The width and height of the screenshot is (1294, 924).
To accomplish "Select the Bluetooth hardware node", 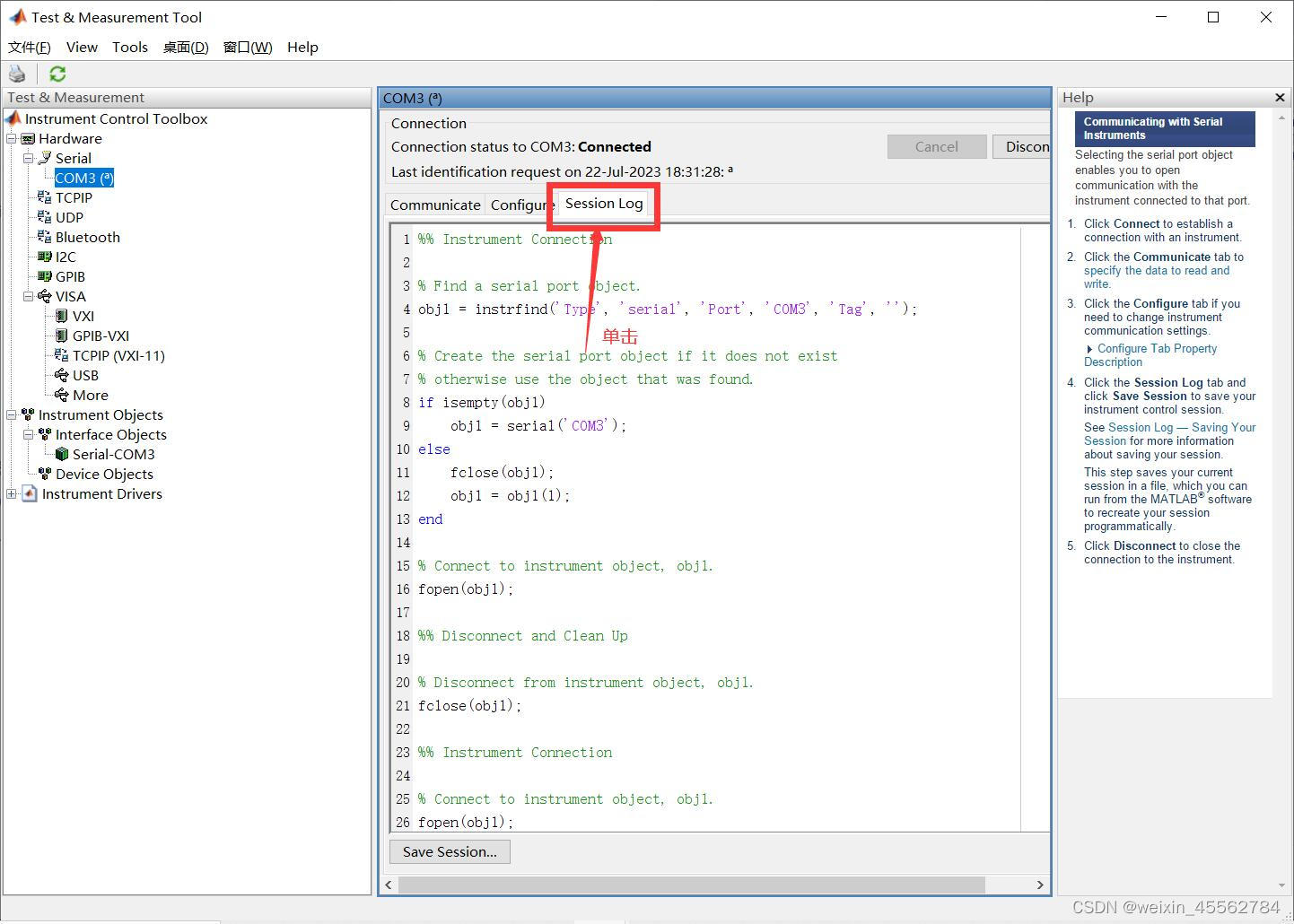I will coord(86,237).
